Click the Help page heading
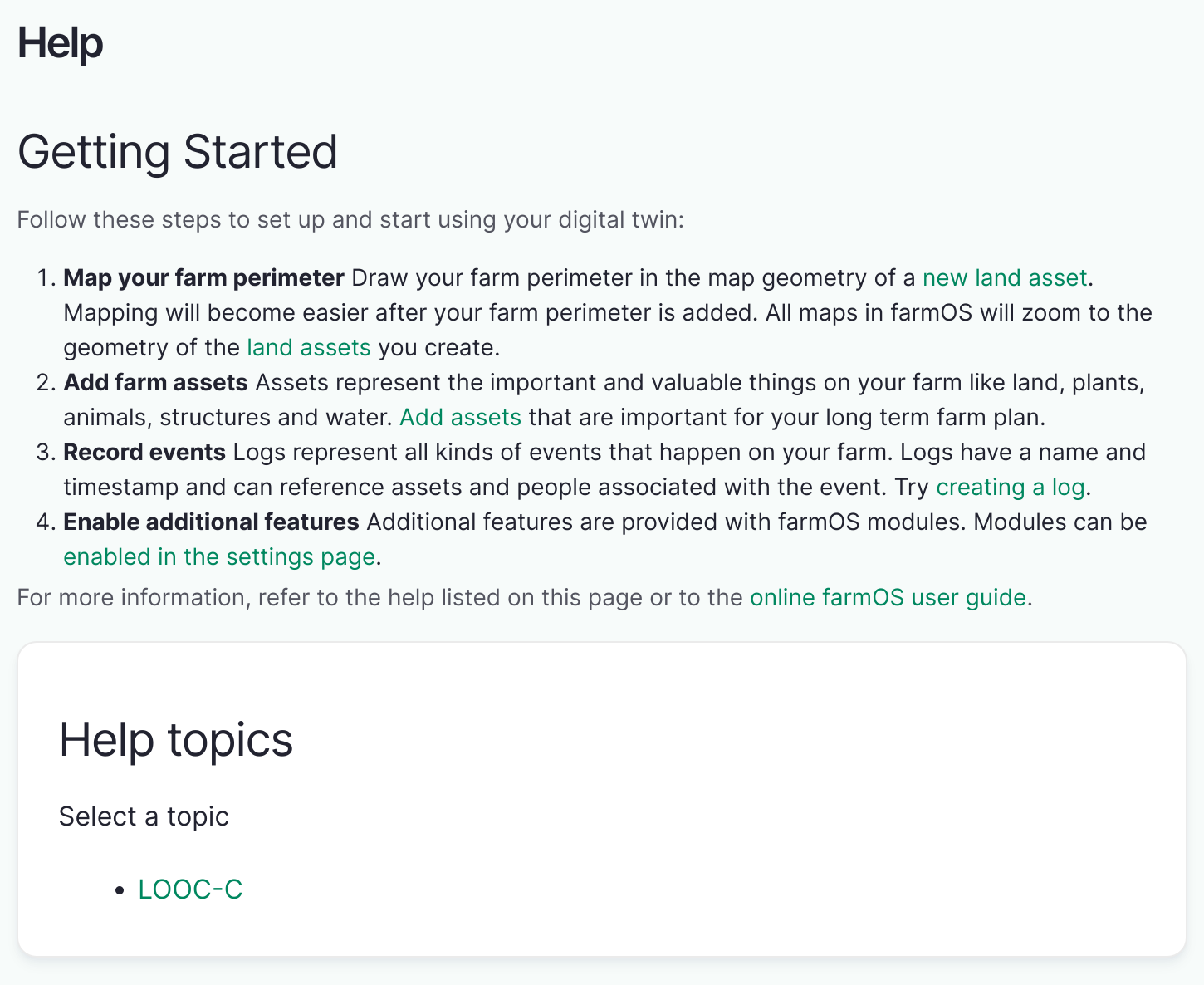1204x985 pixels. tap(60, 43)
